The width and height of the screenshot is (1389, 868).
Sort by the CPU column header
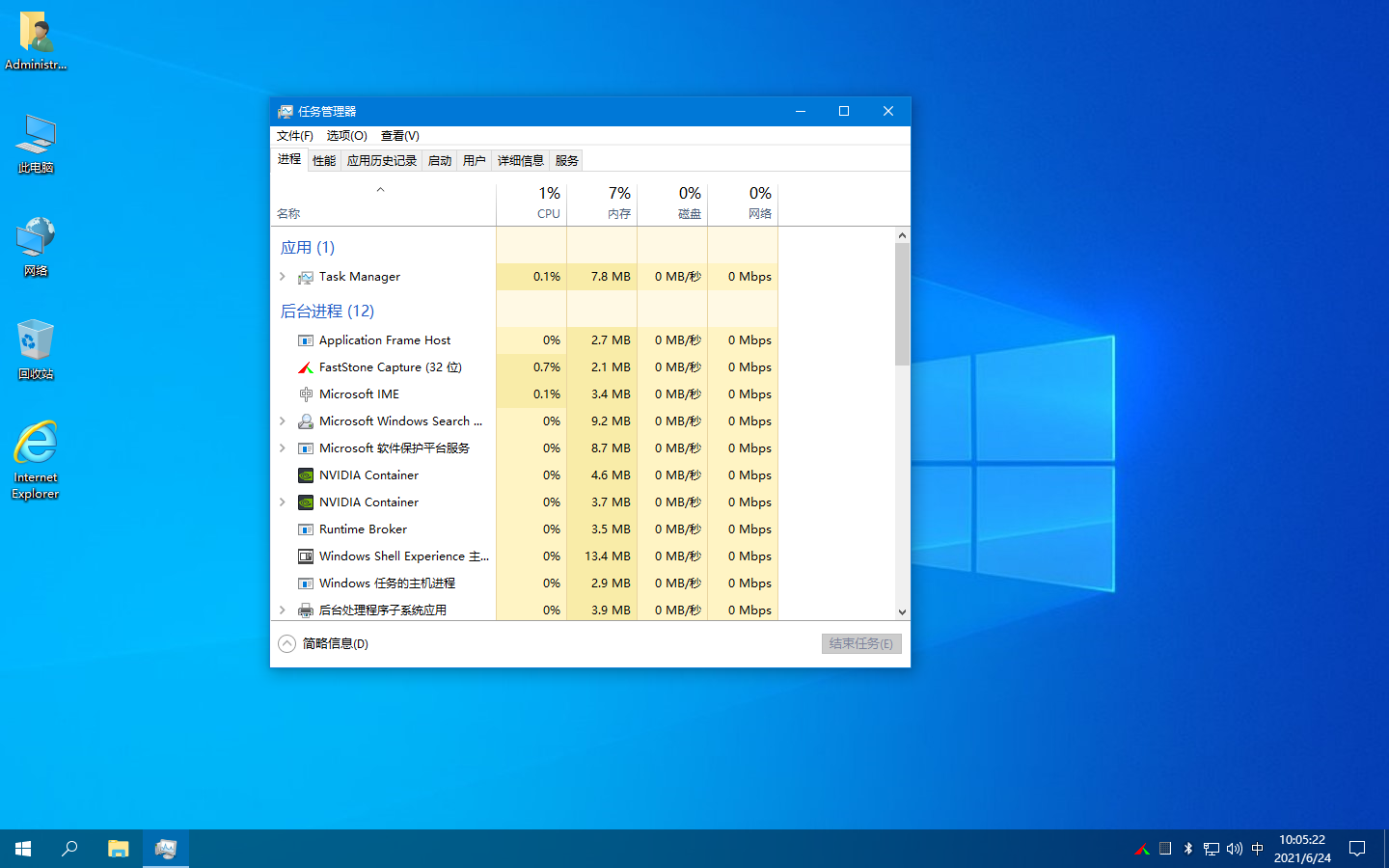531,203
